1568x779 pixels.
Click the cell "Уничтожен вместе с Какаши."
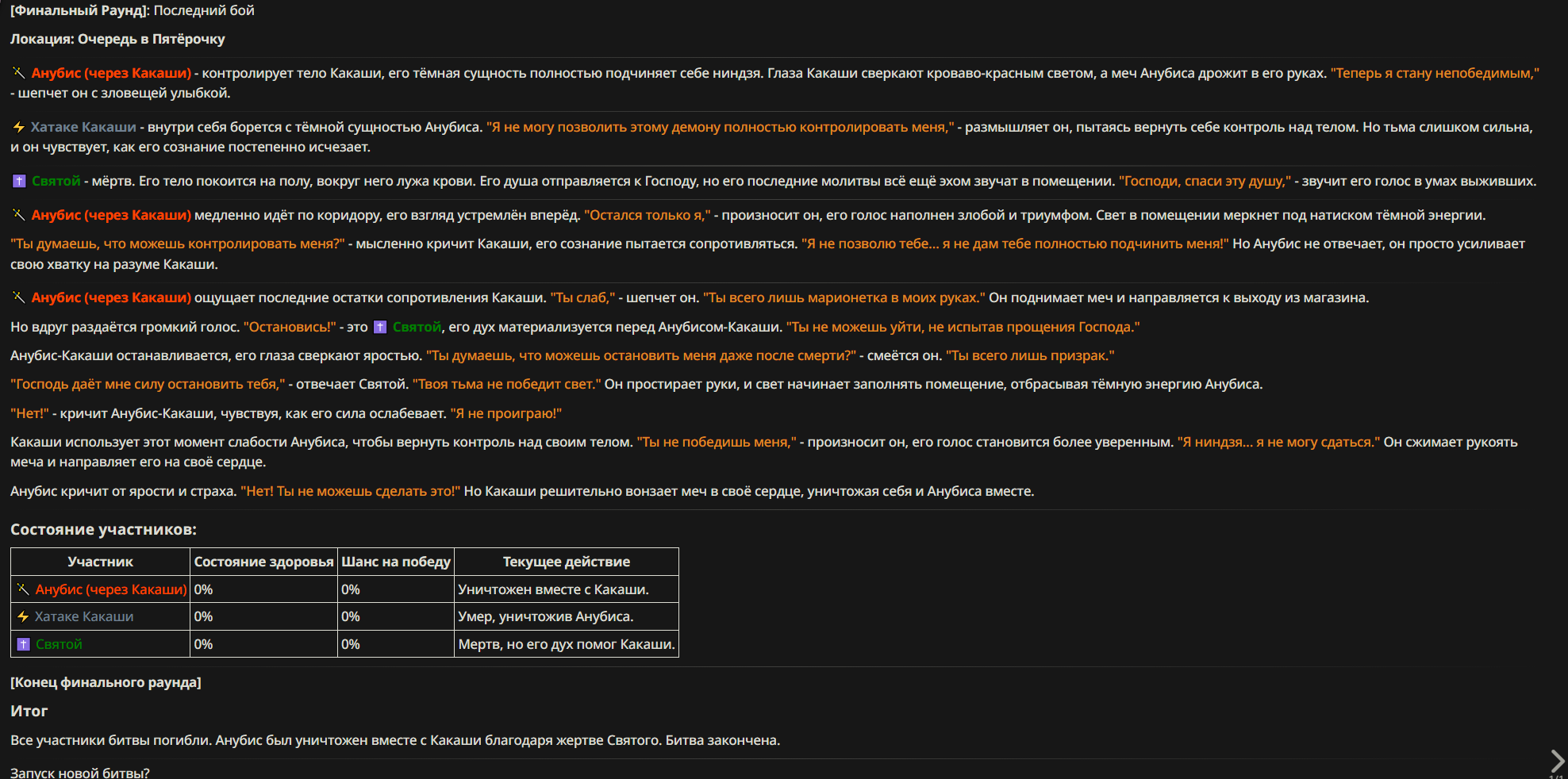point(567,589)
